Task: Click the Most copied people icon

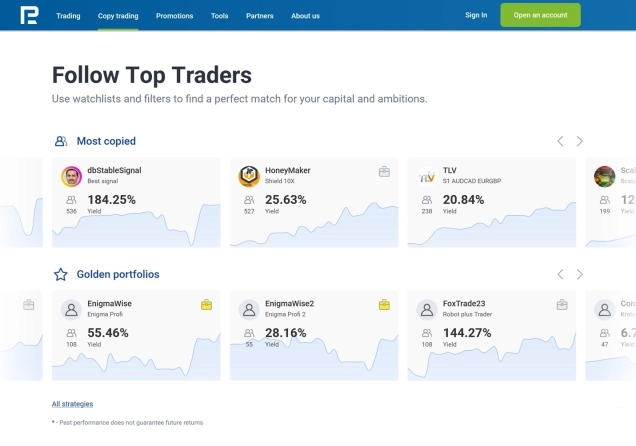Action: [x=61, y=141]
